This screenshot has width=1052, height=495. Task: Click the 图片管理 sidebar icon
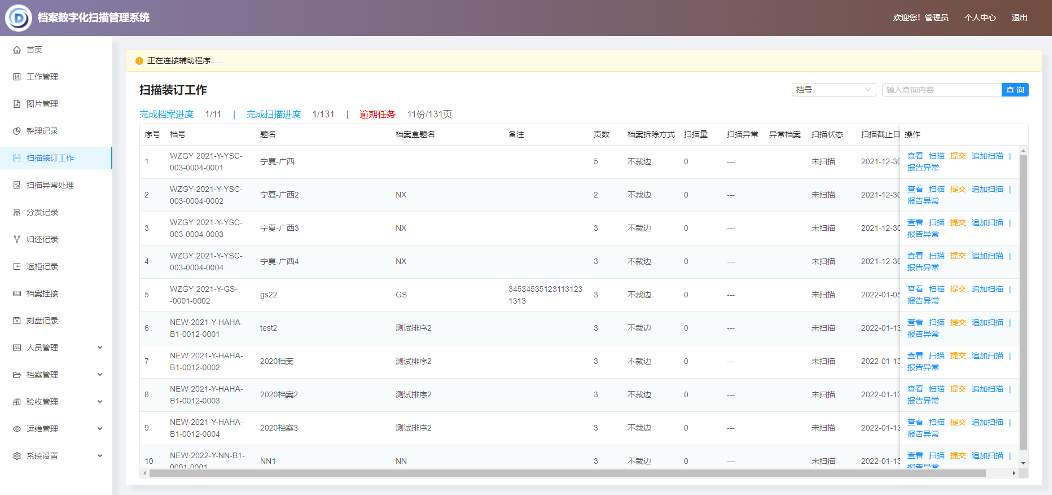(16, 104)
